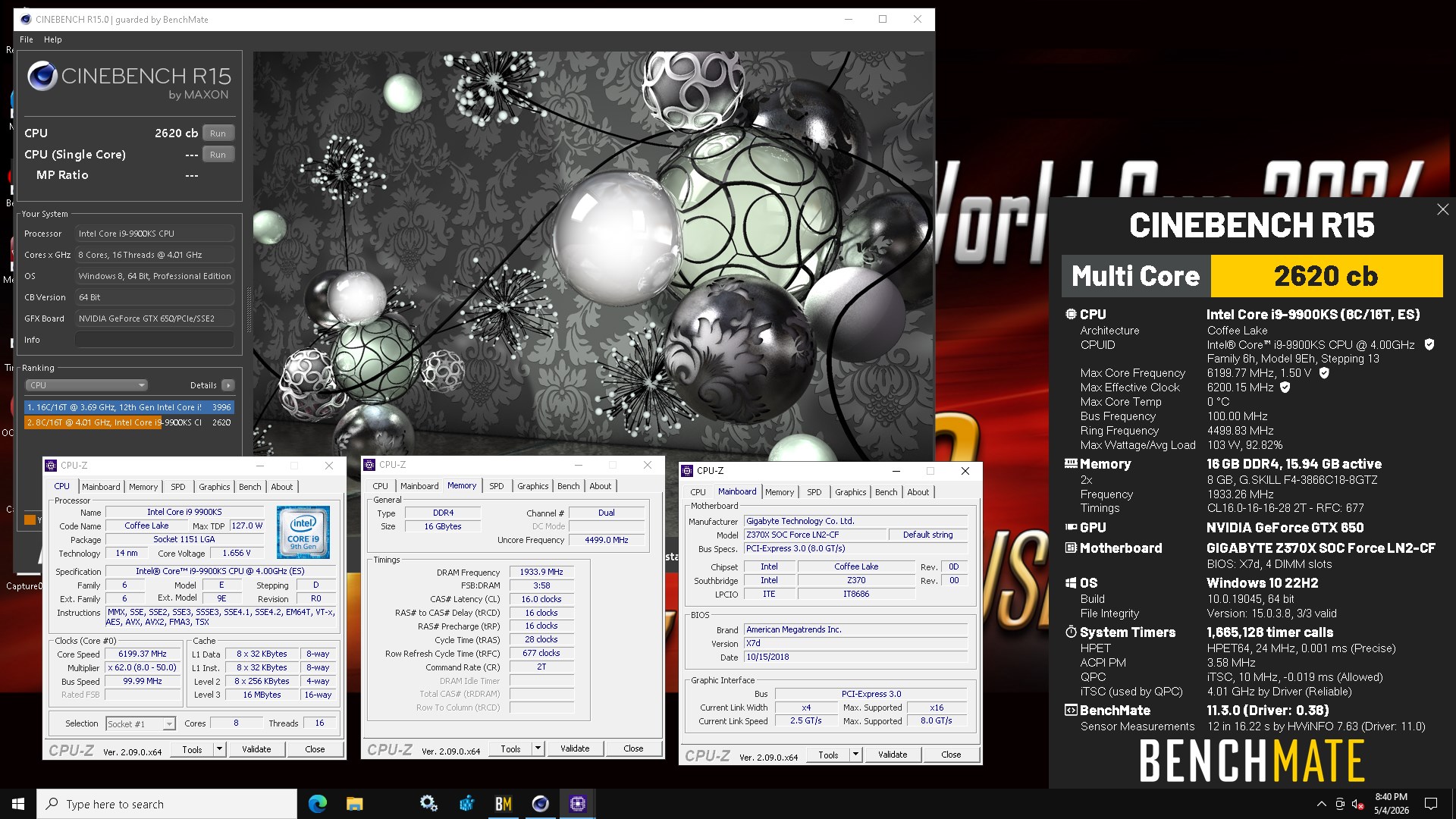Click the Uncore Frequency value 4499.0 MHz
This screenshot has height=819, width=1456.
tap(607, 540)
